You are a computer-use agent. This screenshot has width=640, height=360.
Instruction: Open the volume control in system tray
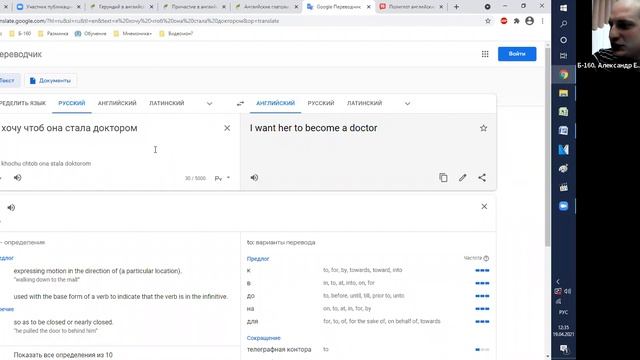coord(568,291)
